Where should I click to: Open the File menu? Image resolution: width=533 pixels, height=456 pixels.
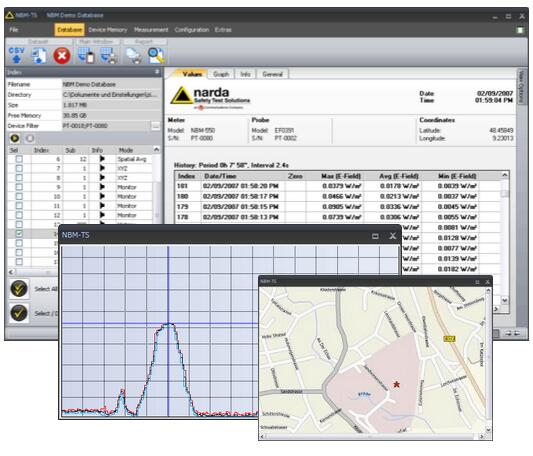coord(14,30)
